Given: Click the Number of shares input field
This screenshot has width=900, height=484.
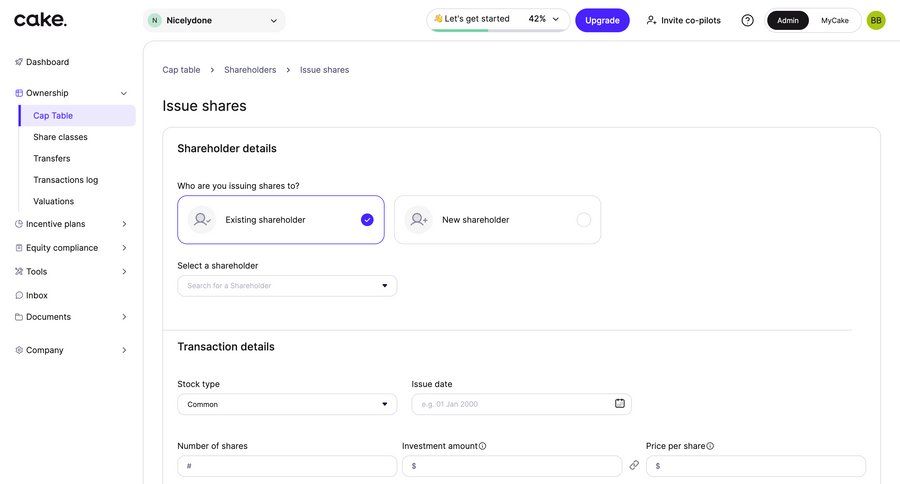Looking at the screenshot, I should point(287,466).
